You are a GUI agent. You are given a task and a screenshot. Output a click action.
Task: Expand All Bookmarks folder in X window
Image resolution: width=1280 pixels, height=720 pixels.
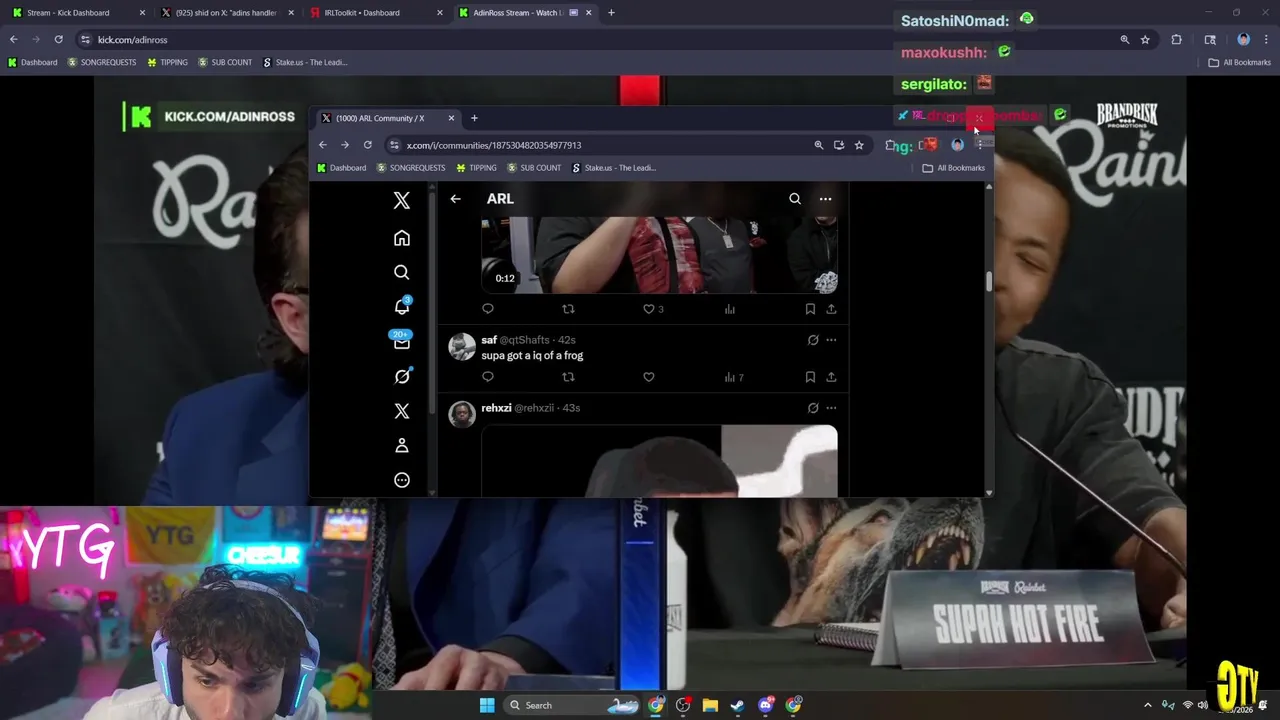(954, 168)
